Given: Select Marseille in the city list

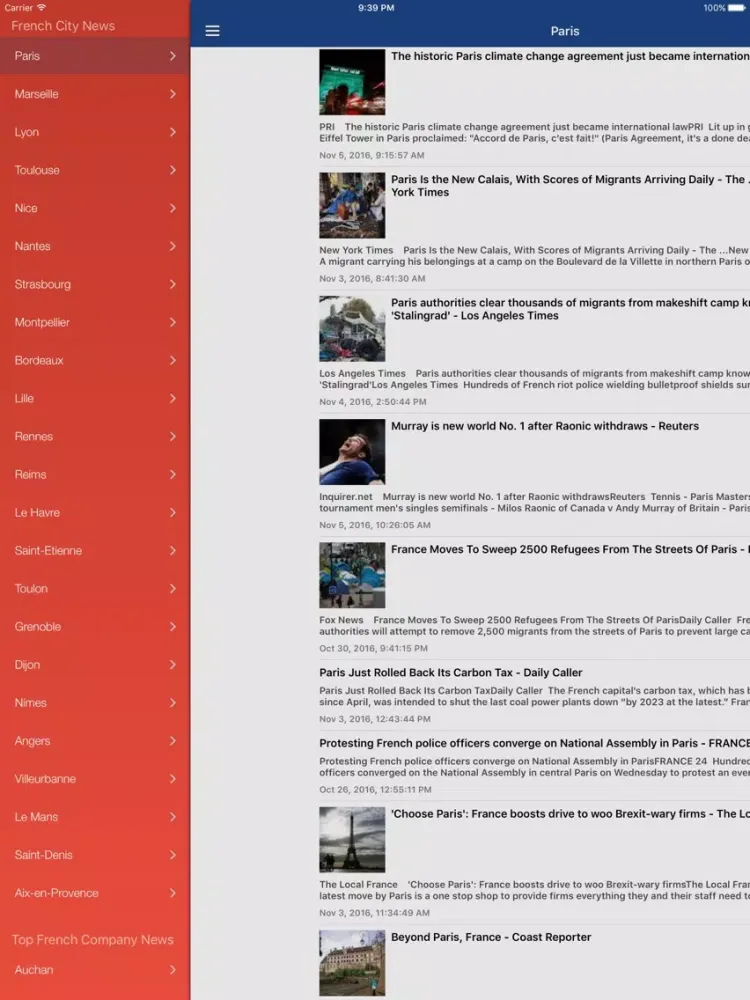Looking at the screenshot, I should point(95,94).
